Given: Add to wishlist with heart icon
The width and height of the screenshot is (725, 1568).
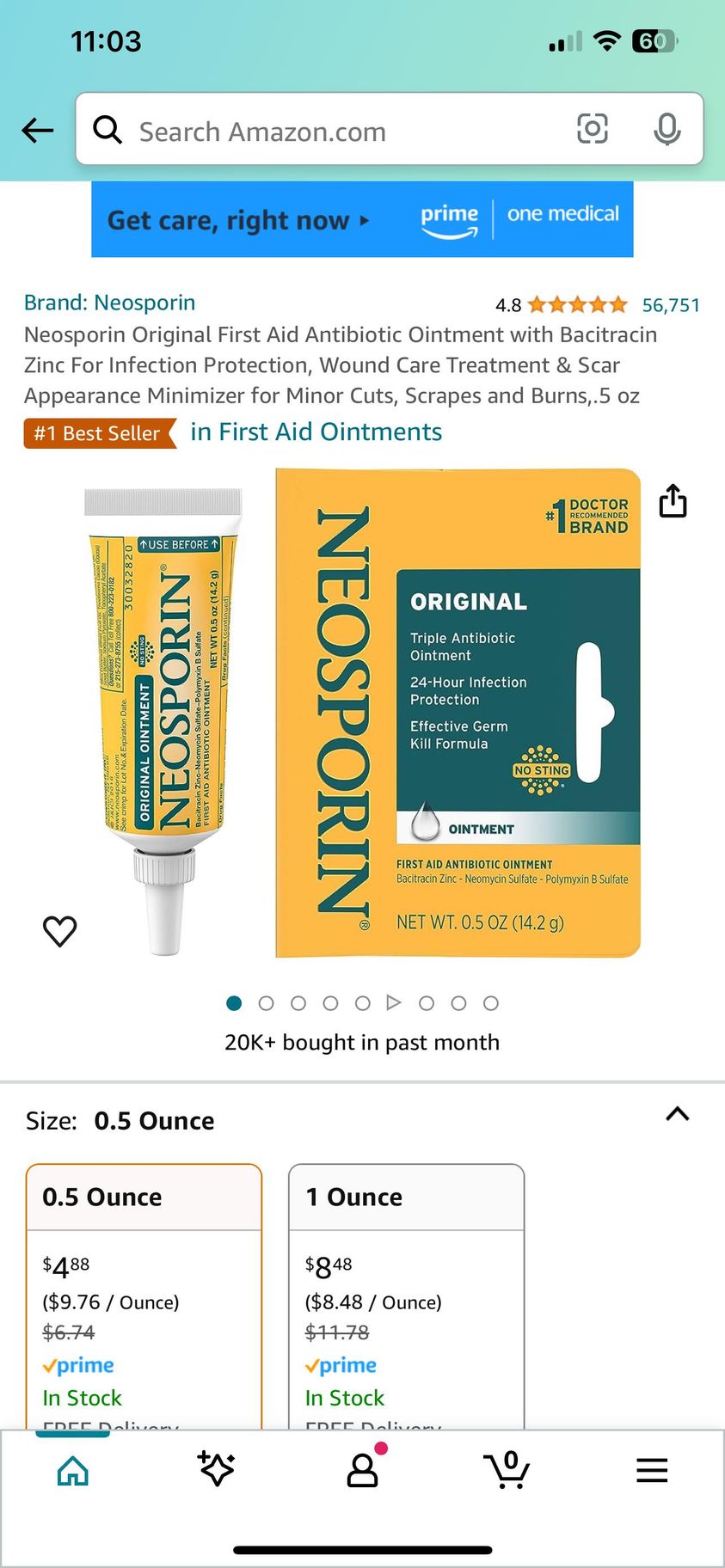Looking at the screenshot, I should (x=60, y=931).
